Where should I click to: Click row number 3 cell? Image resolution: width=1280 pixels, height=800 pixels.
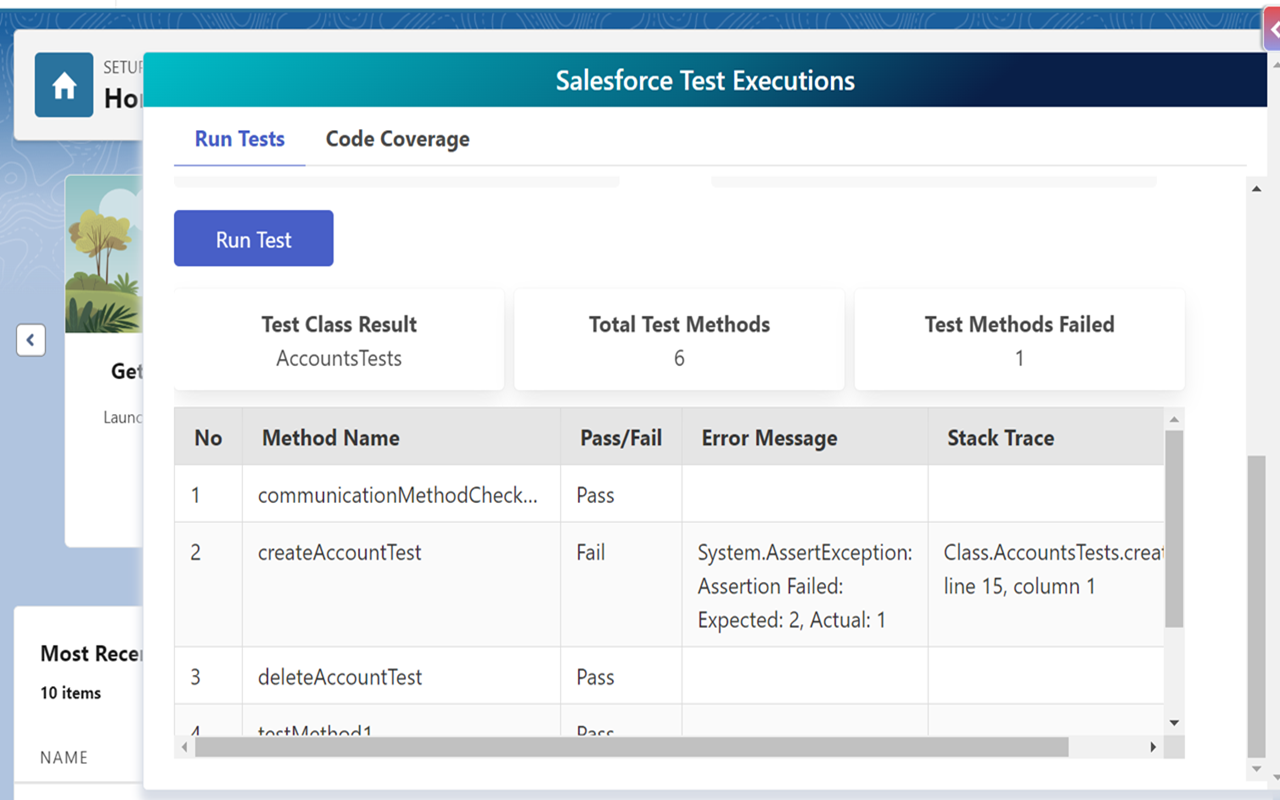tap(208, 677)
